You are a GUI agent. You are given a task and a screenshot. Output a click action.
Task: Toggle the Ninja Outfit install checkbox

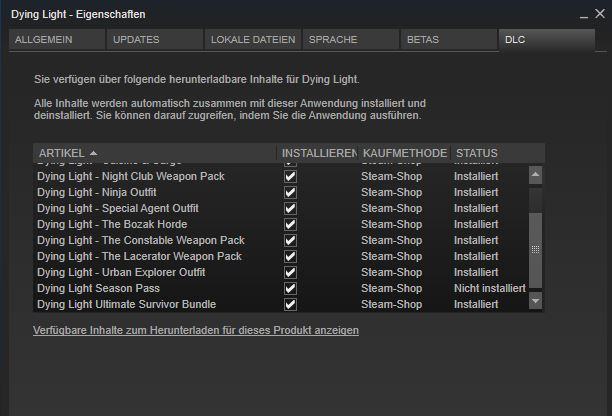(290, 192)
